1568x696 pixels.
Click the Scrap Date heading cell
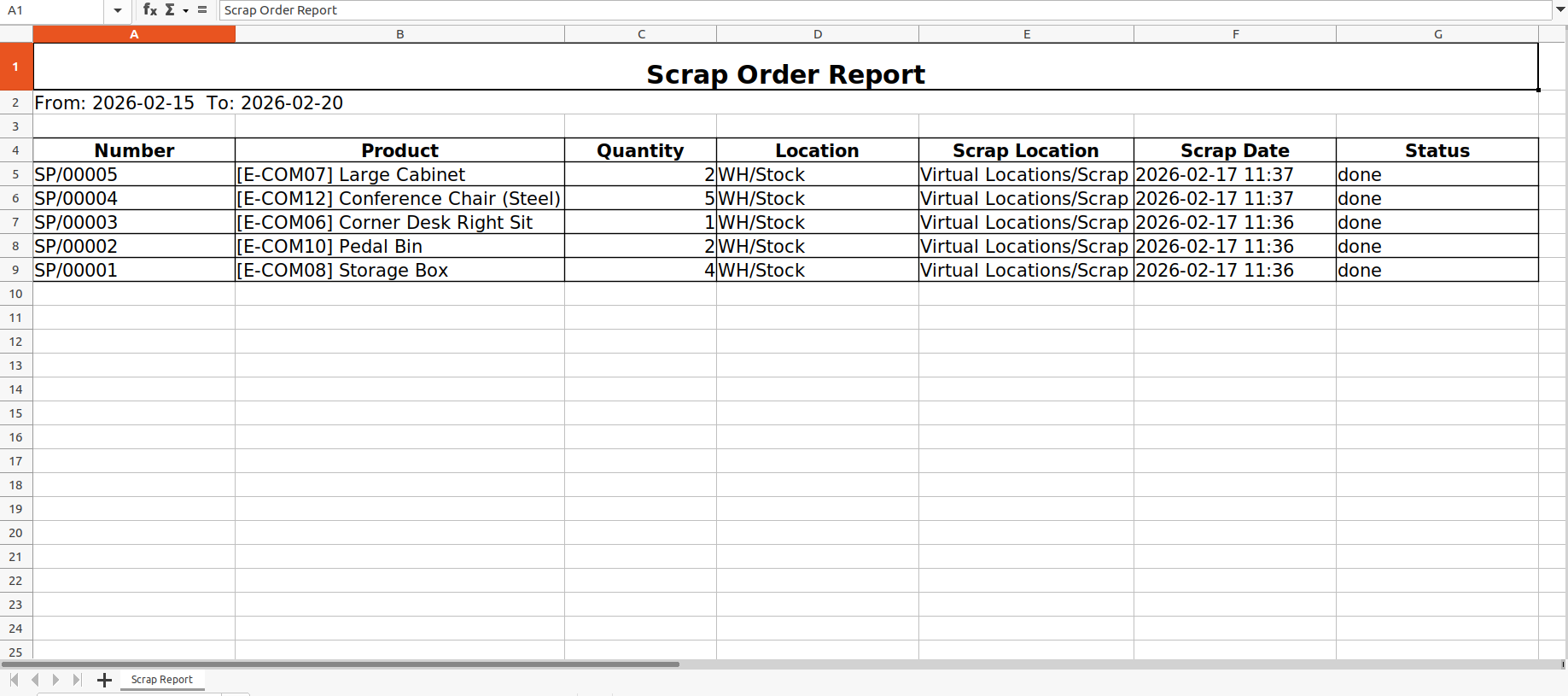(1235, 150)
